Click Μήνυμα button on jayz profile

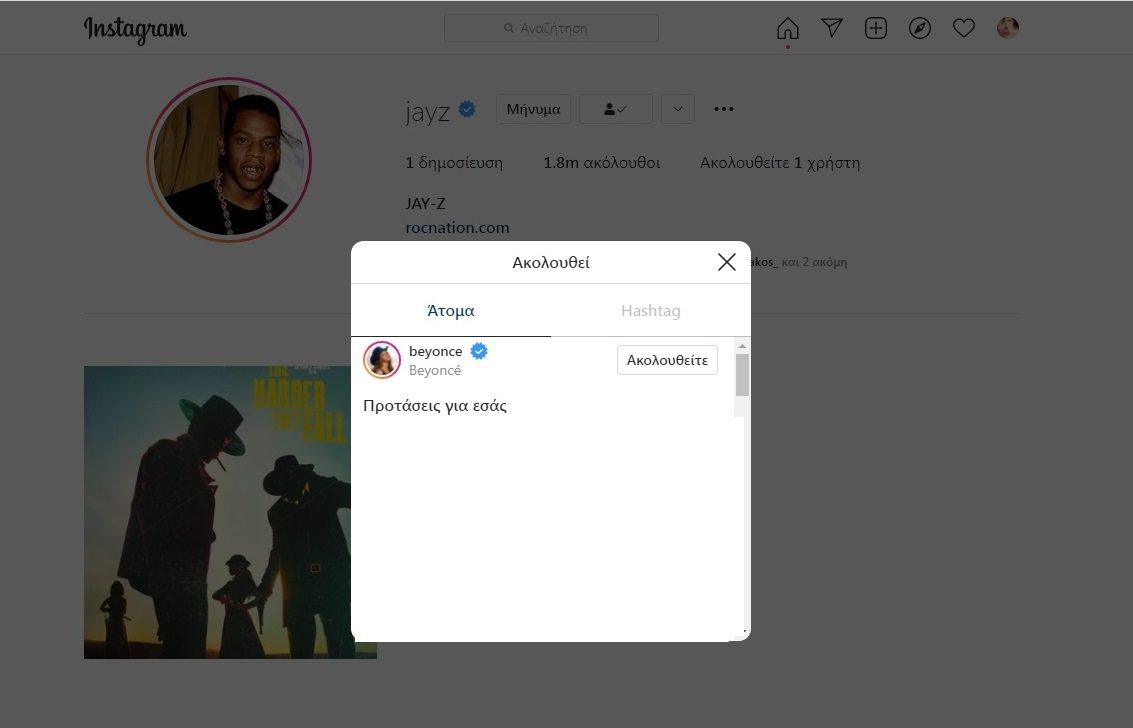pos(533,109)
